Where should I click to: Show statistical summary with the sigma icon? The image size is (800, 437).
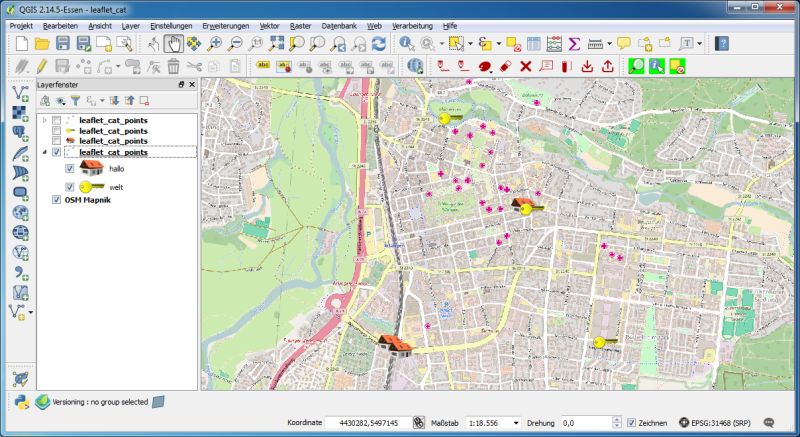click(574, 43)
